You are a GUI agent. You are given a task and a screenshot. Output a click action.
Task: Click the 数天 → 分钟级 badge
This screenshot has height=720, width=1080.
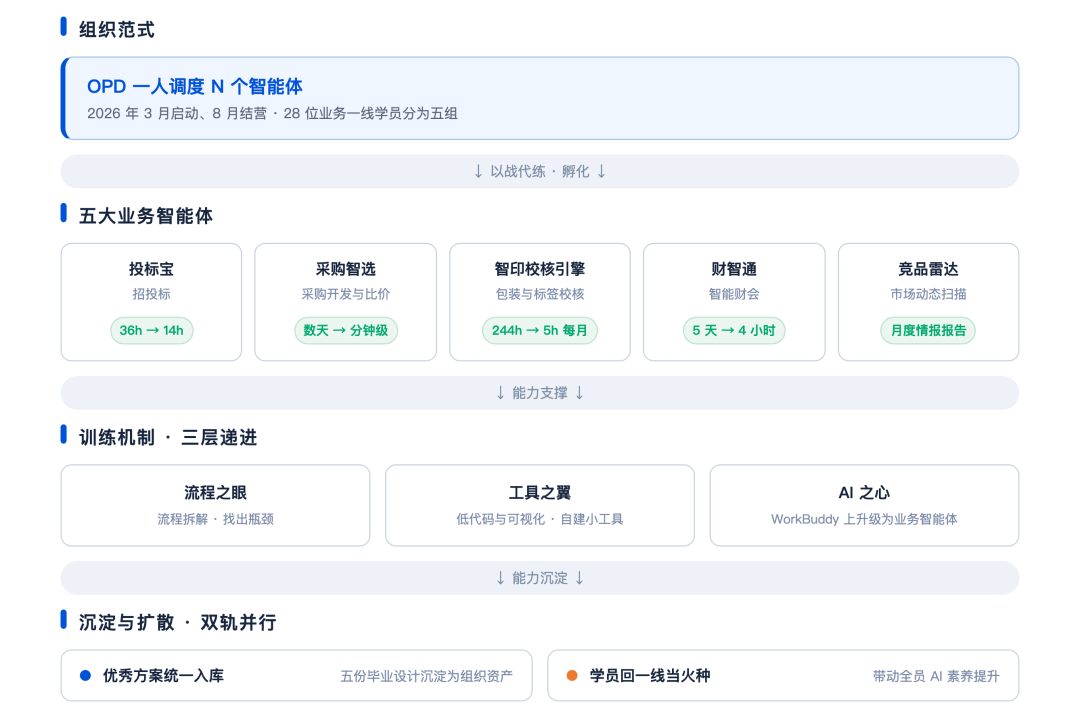pos(345,330)
